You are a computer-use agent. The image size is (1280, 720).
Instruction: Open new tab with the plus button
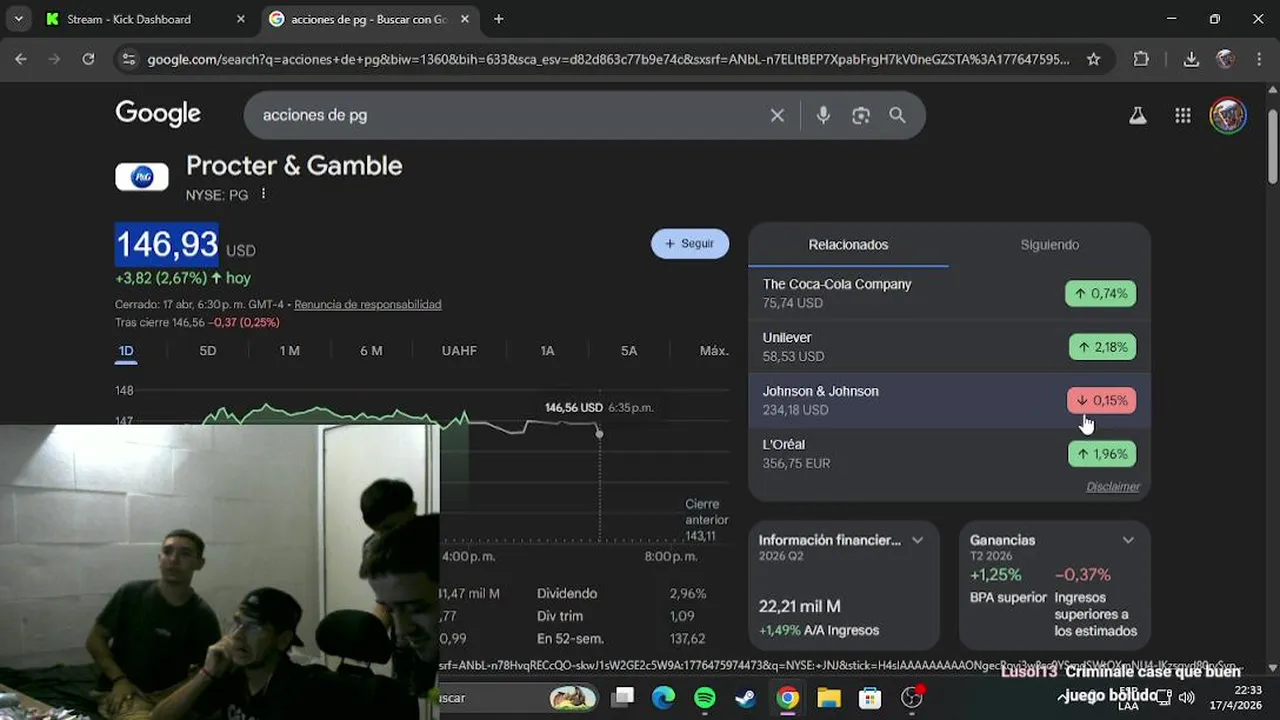pyautogui.click(x=498, y=19)
